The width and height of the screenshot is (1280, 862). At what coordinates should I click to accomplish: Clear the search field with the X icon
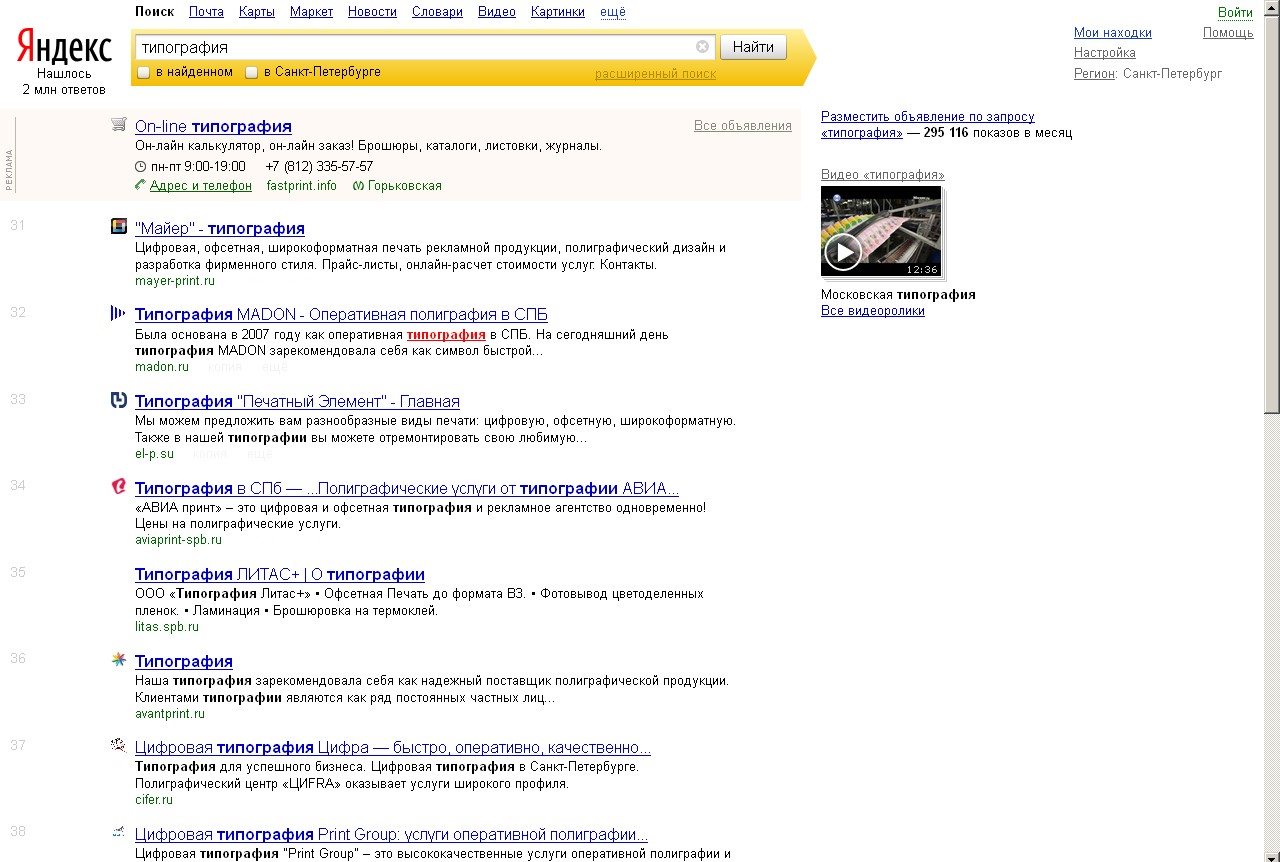pos(702,47)
